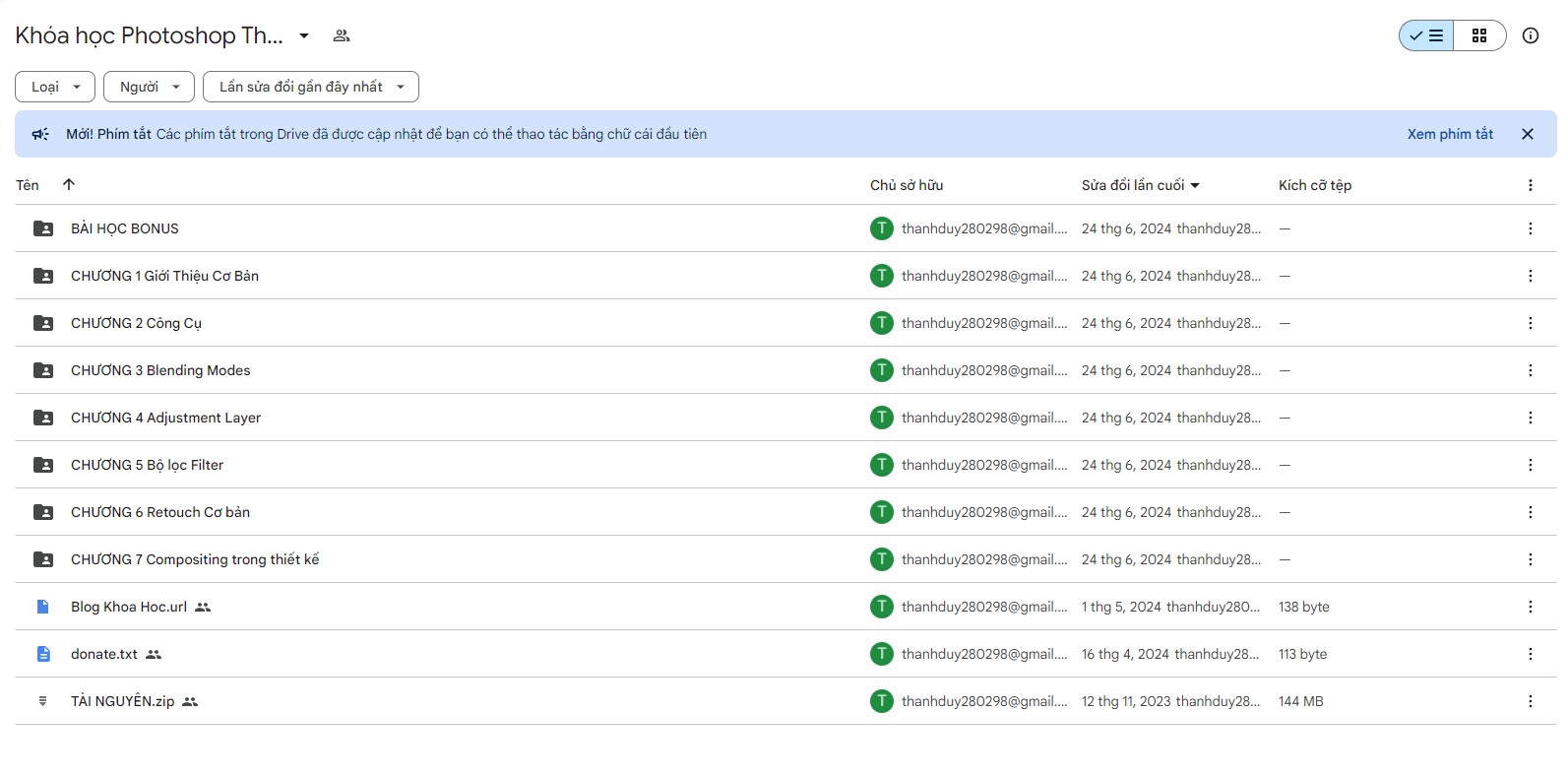The image size is (1568, 776).
Task: Select 'CHƯƠNG 6 Retouch Cơ bản' folder name
Action: tap(160, 512)
